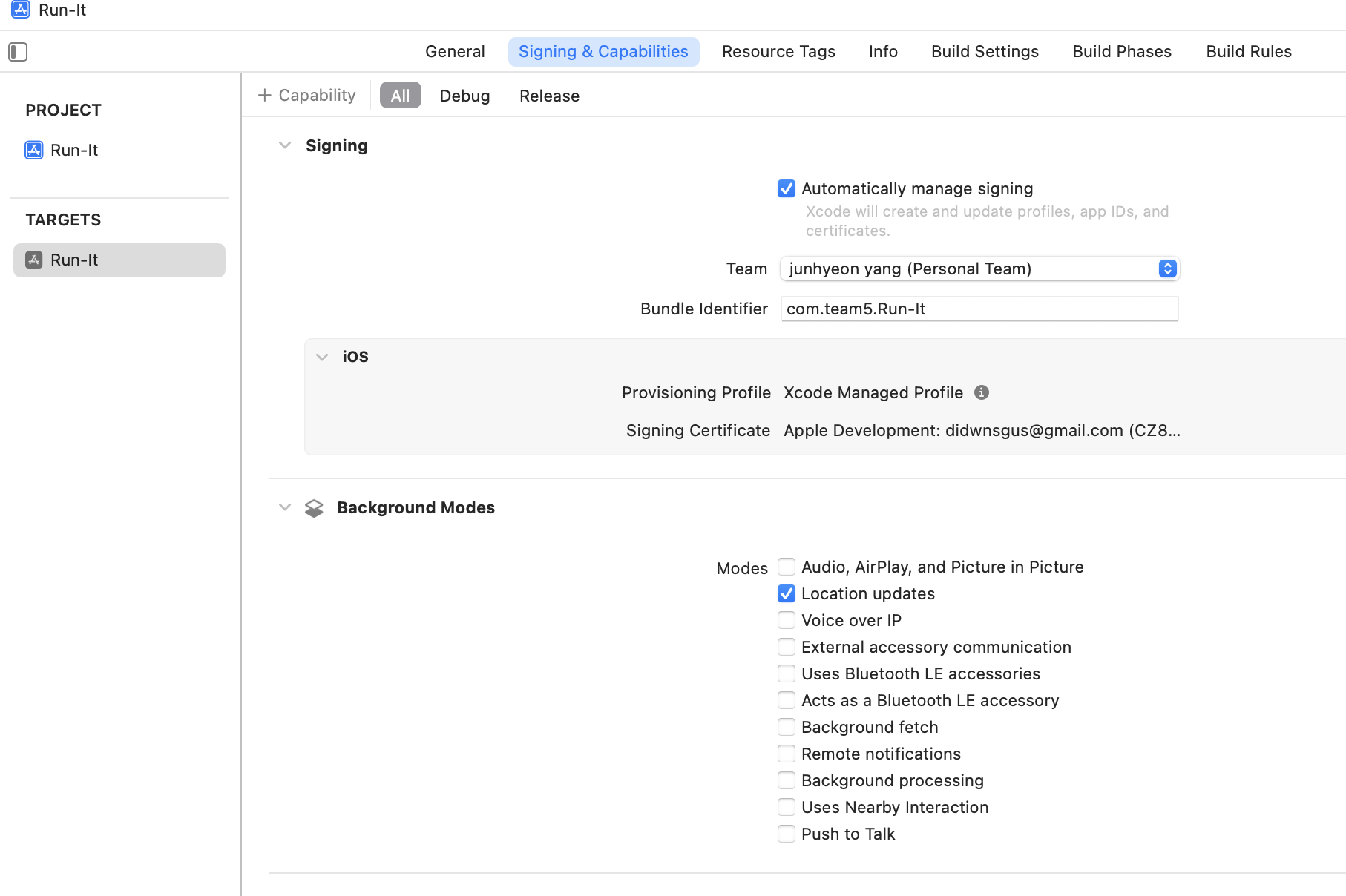Click the Run-It title bar app icon
Screen dimensions: 1346x896
(x=21, y=10)
